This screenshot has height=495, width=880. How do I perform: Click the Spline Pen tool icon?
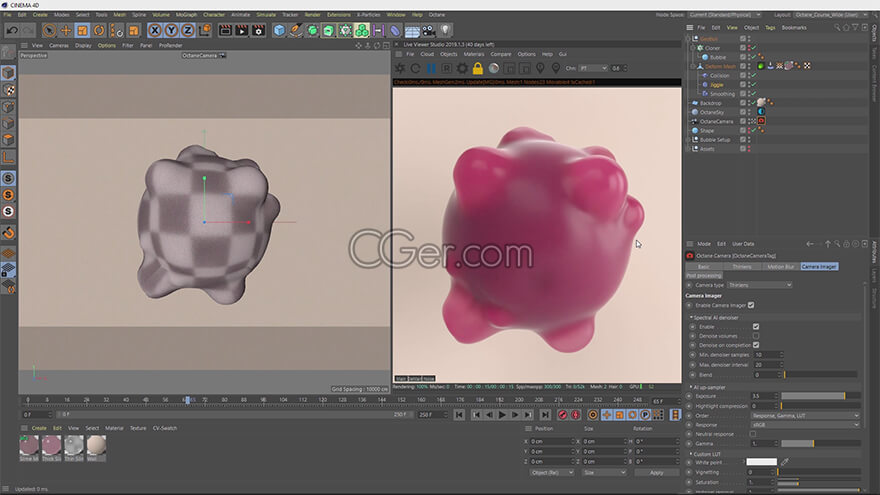coord(296,30)
